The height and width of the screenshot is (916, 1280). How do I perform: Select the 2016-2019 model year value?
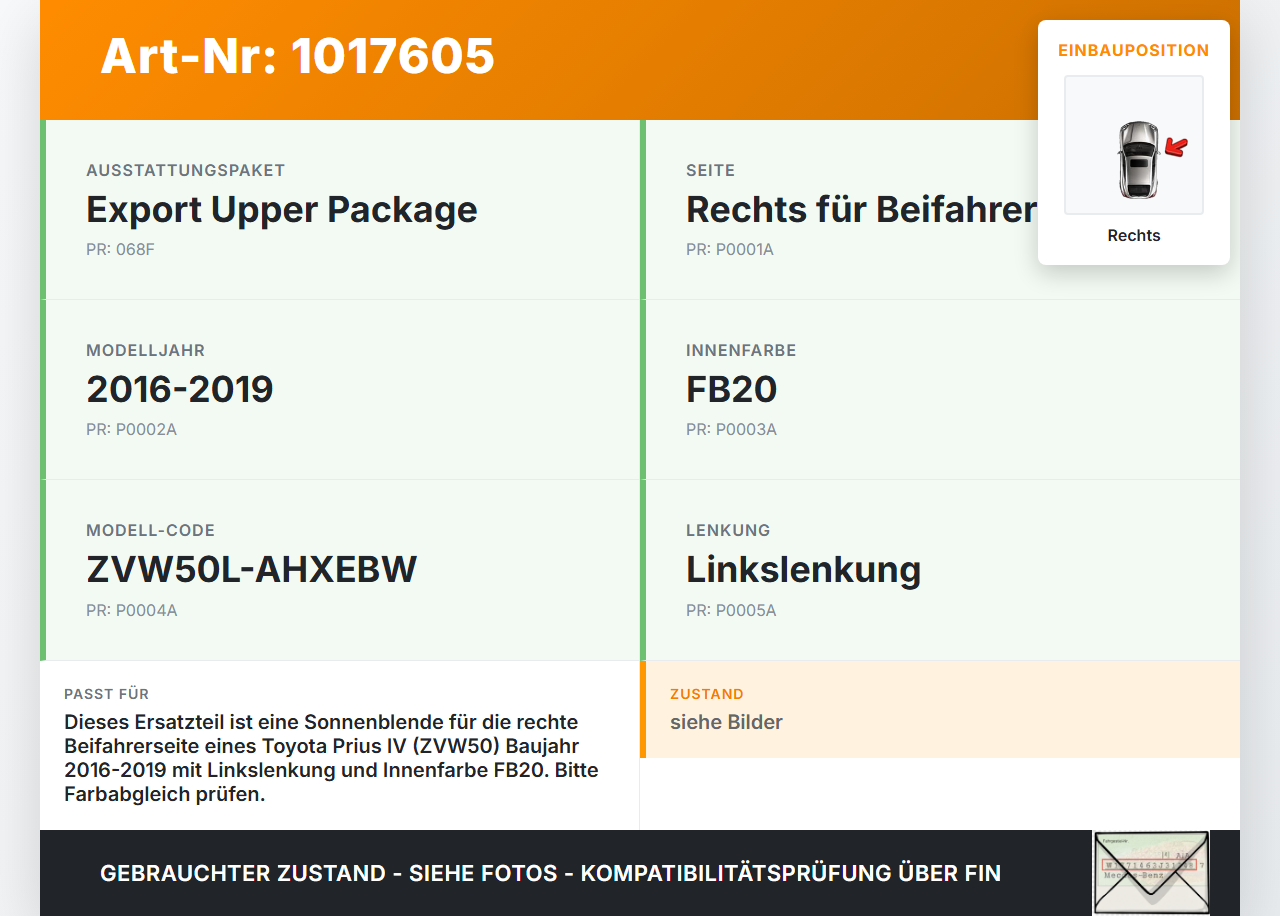[180, 390]
